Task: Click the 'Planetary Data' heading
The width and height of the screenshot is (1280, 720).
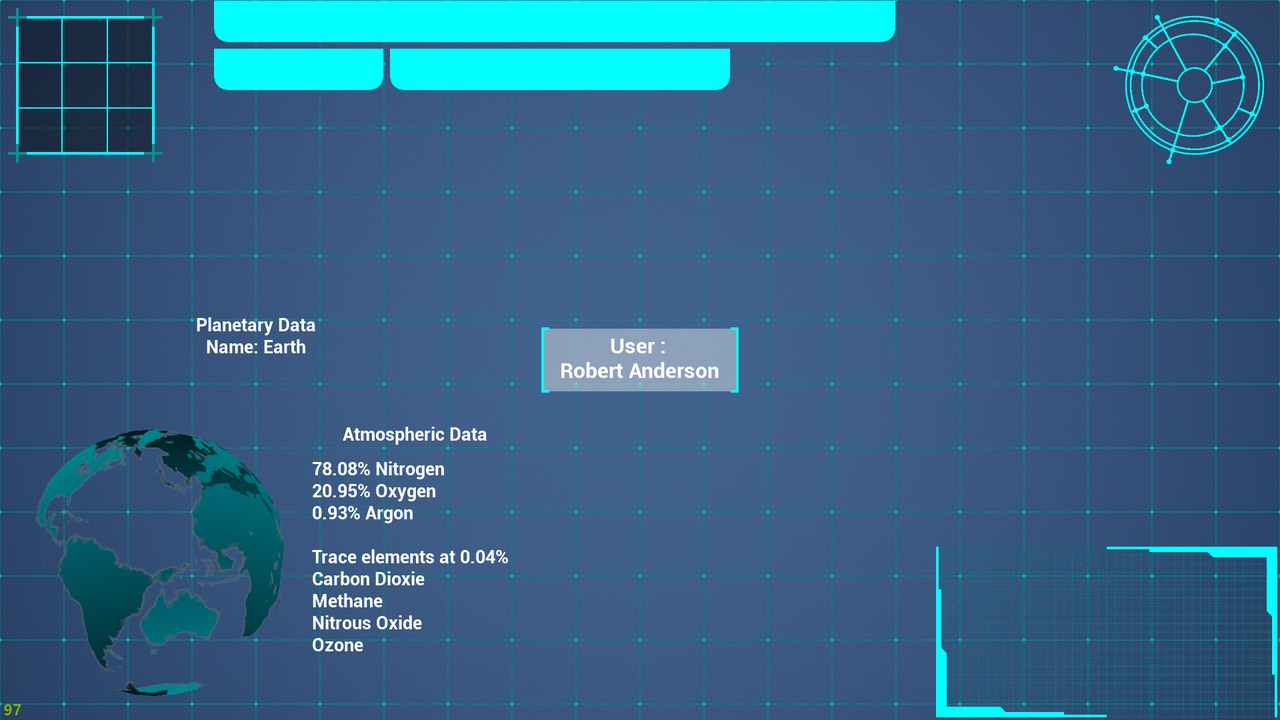Action: 256,325
